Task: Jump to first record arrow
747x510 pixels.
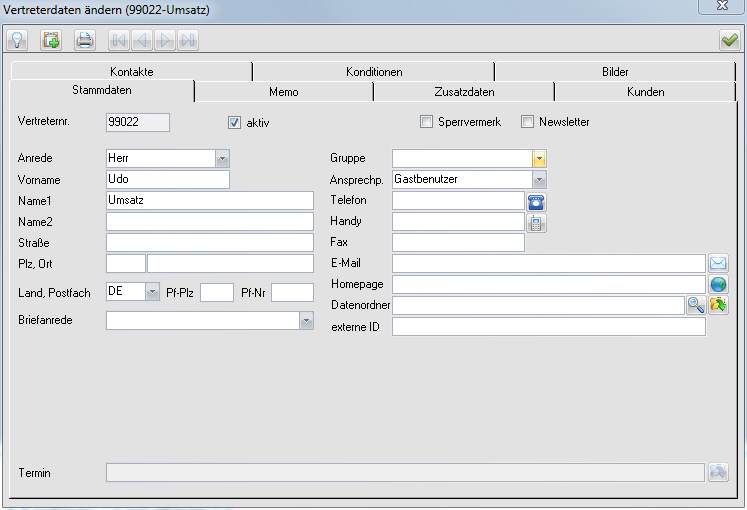Action: (x=119, y=40)
